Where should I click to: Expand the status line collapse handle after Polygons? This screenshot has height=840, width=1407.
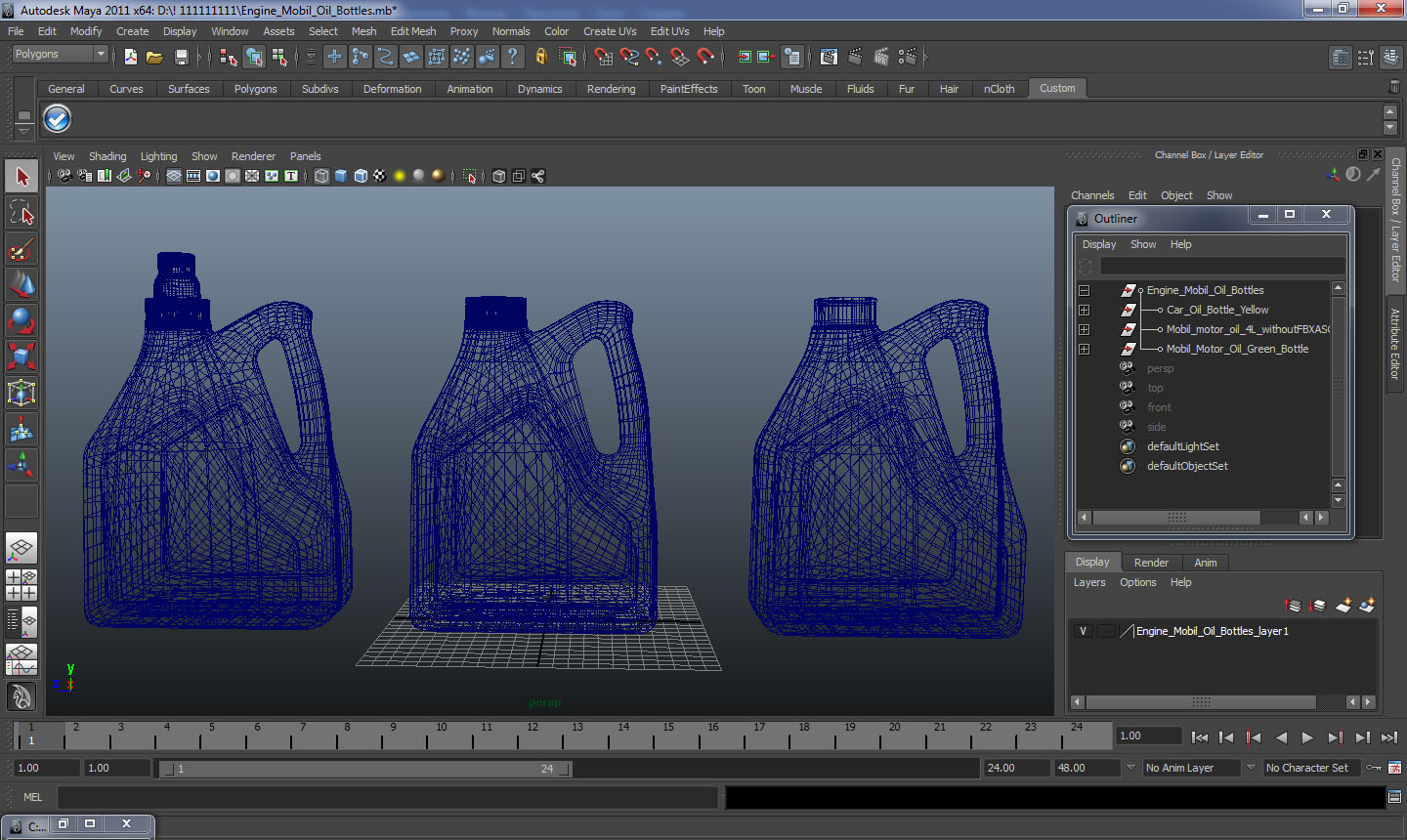pyautogui.click(x=114, y=57)
